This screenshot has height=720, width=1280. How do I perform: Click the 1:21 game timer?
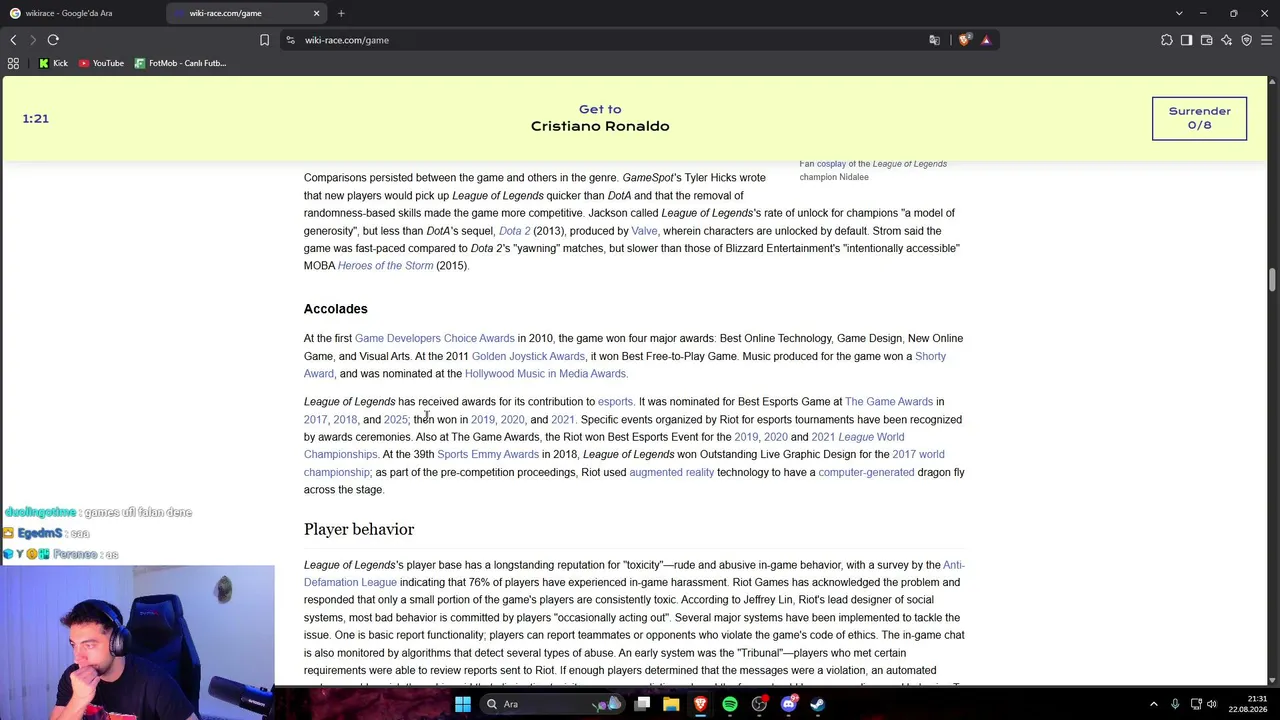(x=35, y=119)
